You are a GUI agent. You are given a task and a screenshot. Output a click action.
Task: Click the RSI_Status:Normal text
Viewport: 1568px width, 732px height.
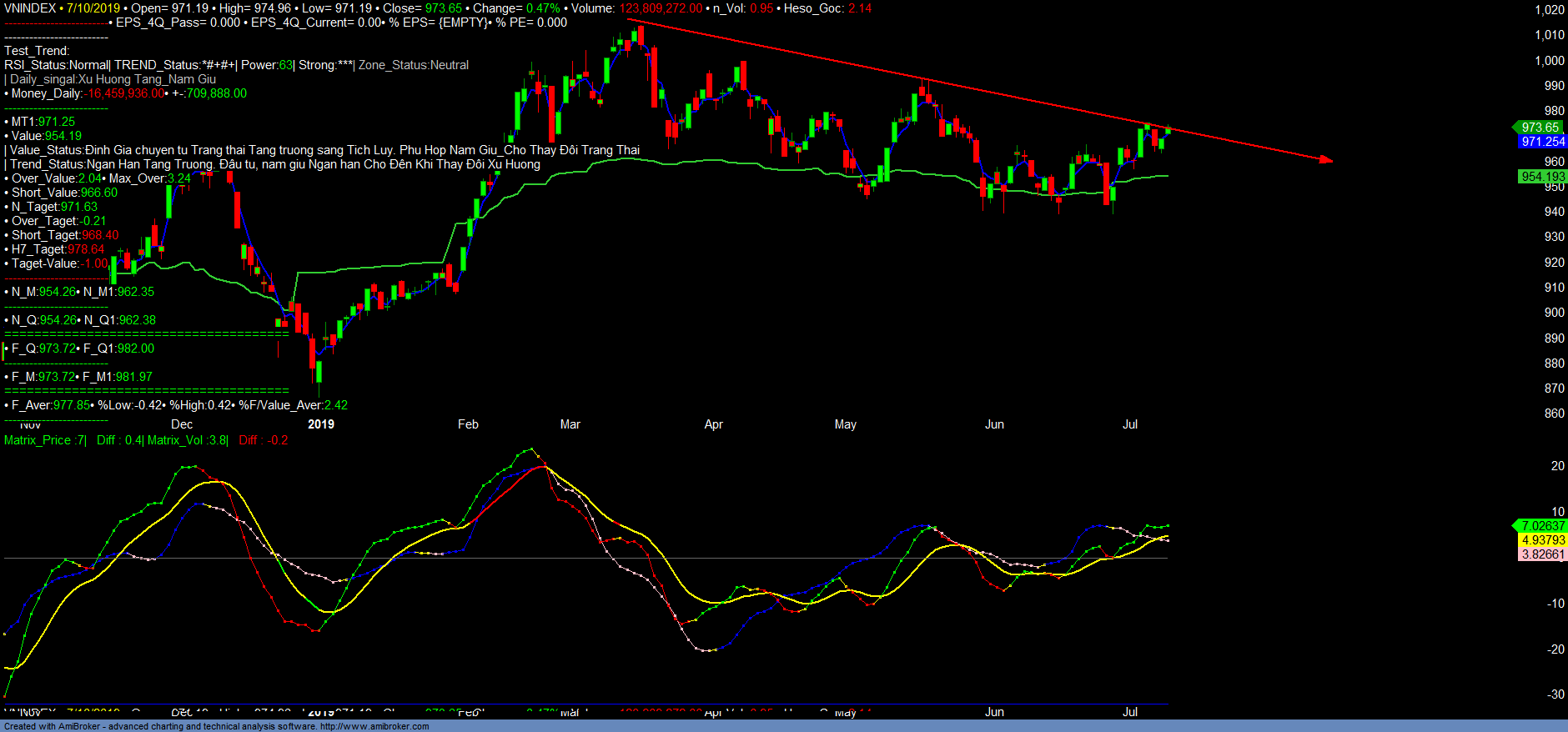click(x=57, y=65)
